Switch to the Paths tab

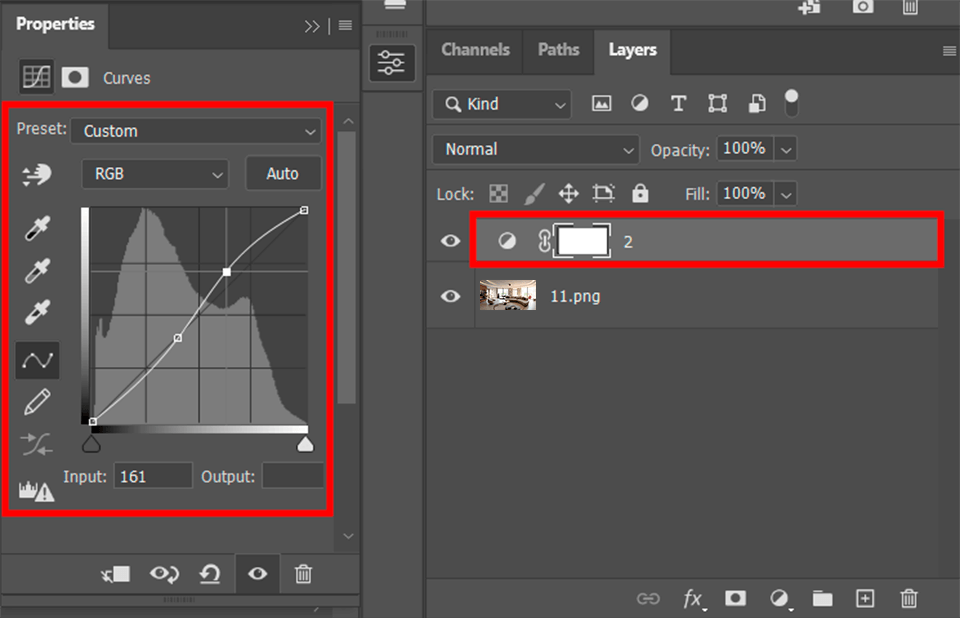click(558, 50)
